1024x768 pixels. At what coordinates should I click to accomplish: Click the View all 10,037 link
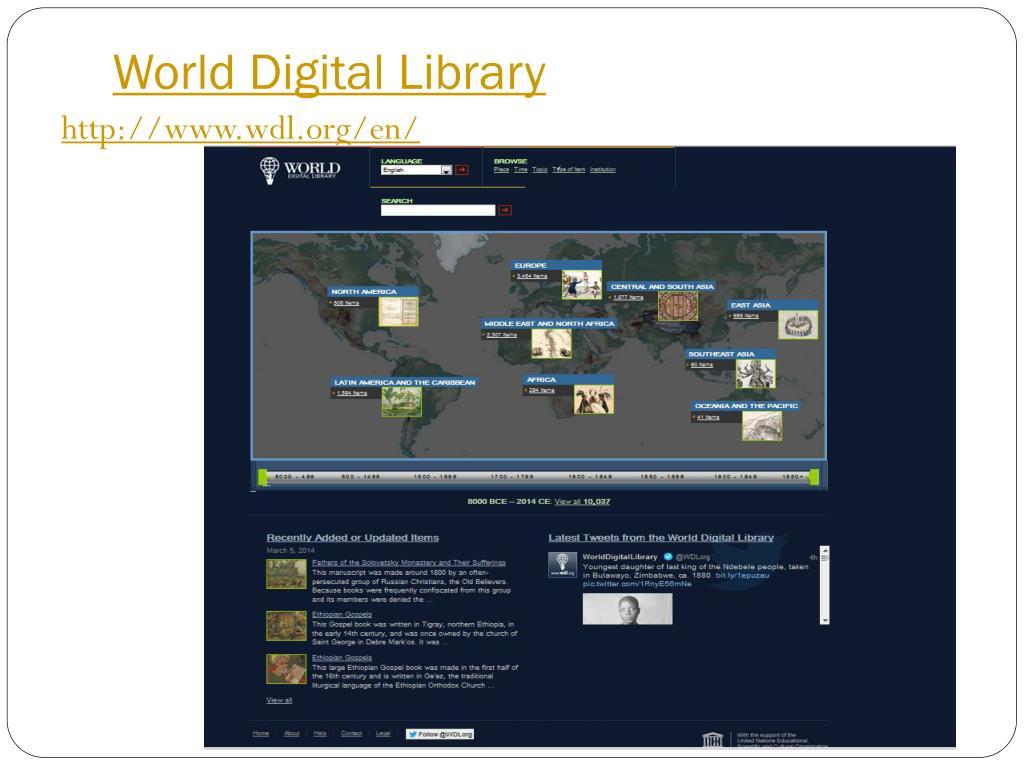583,502
